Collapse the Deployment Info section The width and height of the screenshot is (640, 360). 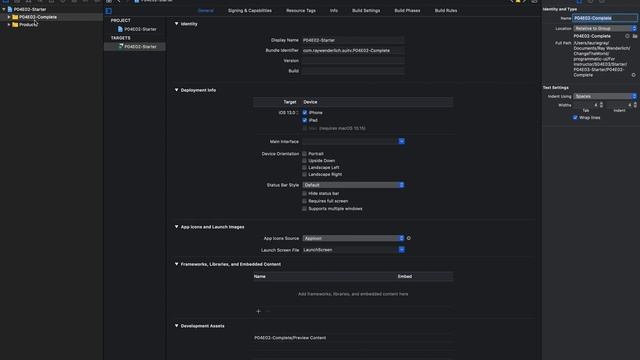pos(176,90)
